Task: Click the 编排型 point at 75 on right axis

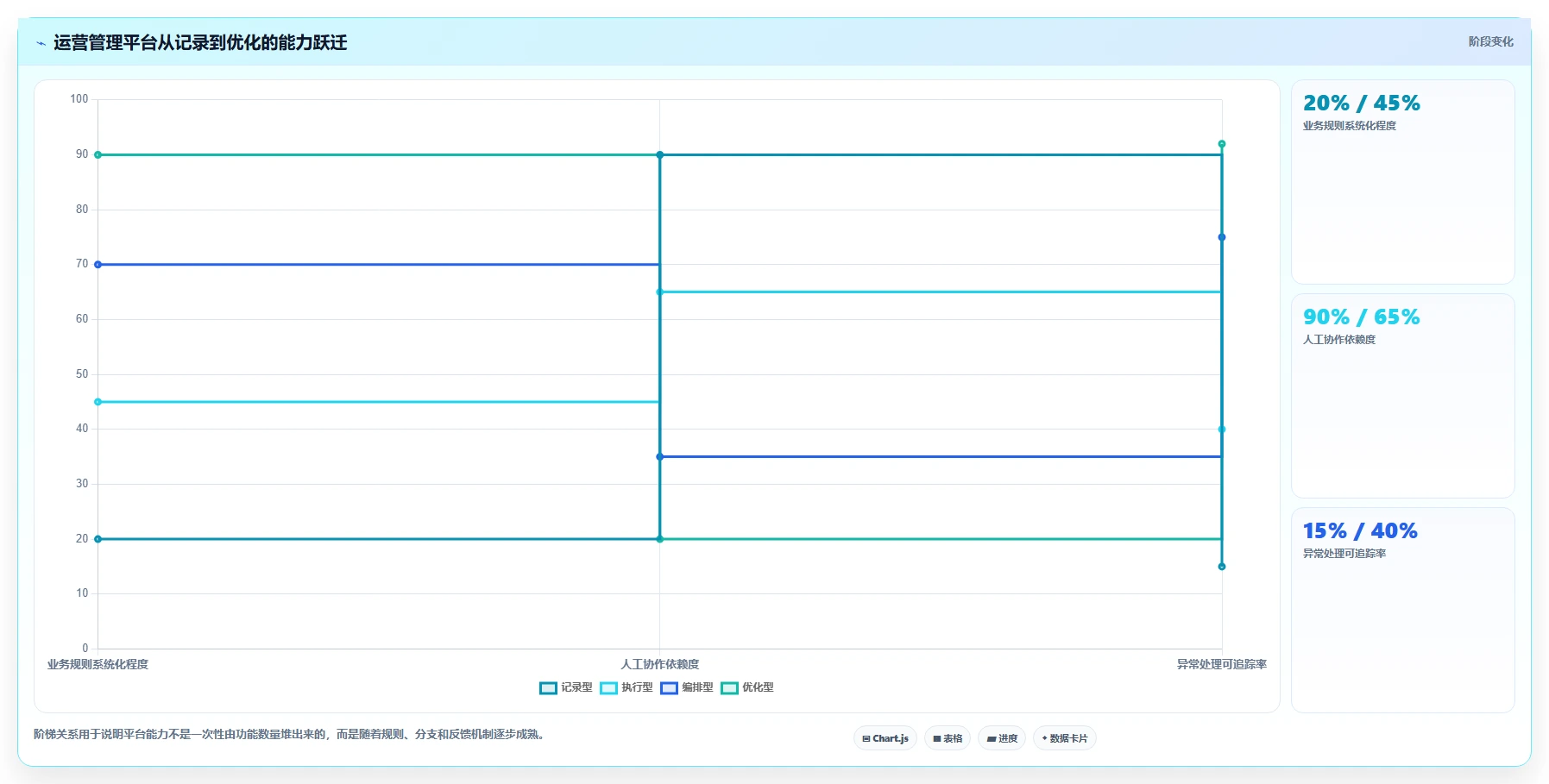Action: click(x=1222, y=237)
